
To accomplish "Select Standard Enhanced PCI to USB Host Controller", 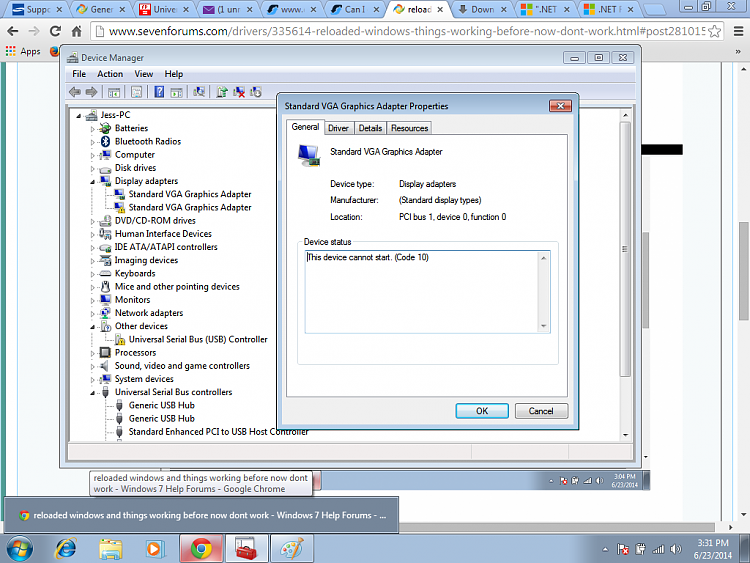I will point(218,432).
